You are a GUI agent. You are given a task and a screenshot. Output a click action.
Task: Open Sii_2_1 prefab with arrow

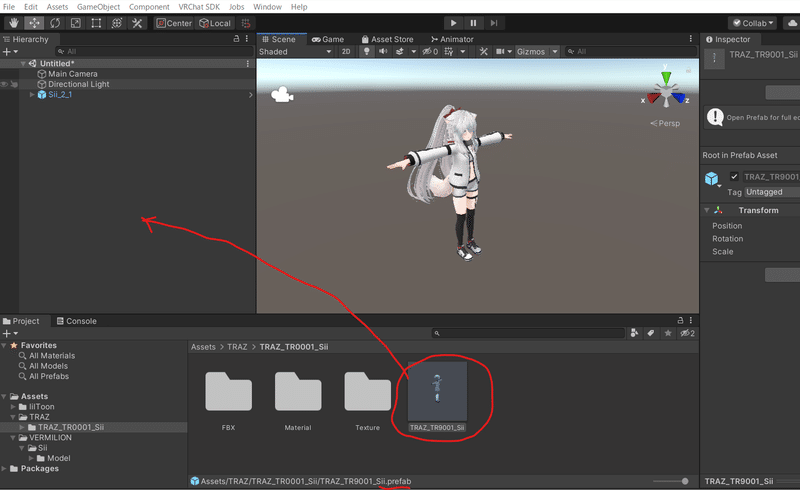click(x=250, y=95)
